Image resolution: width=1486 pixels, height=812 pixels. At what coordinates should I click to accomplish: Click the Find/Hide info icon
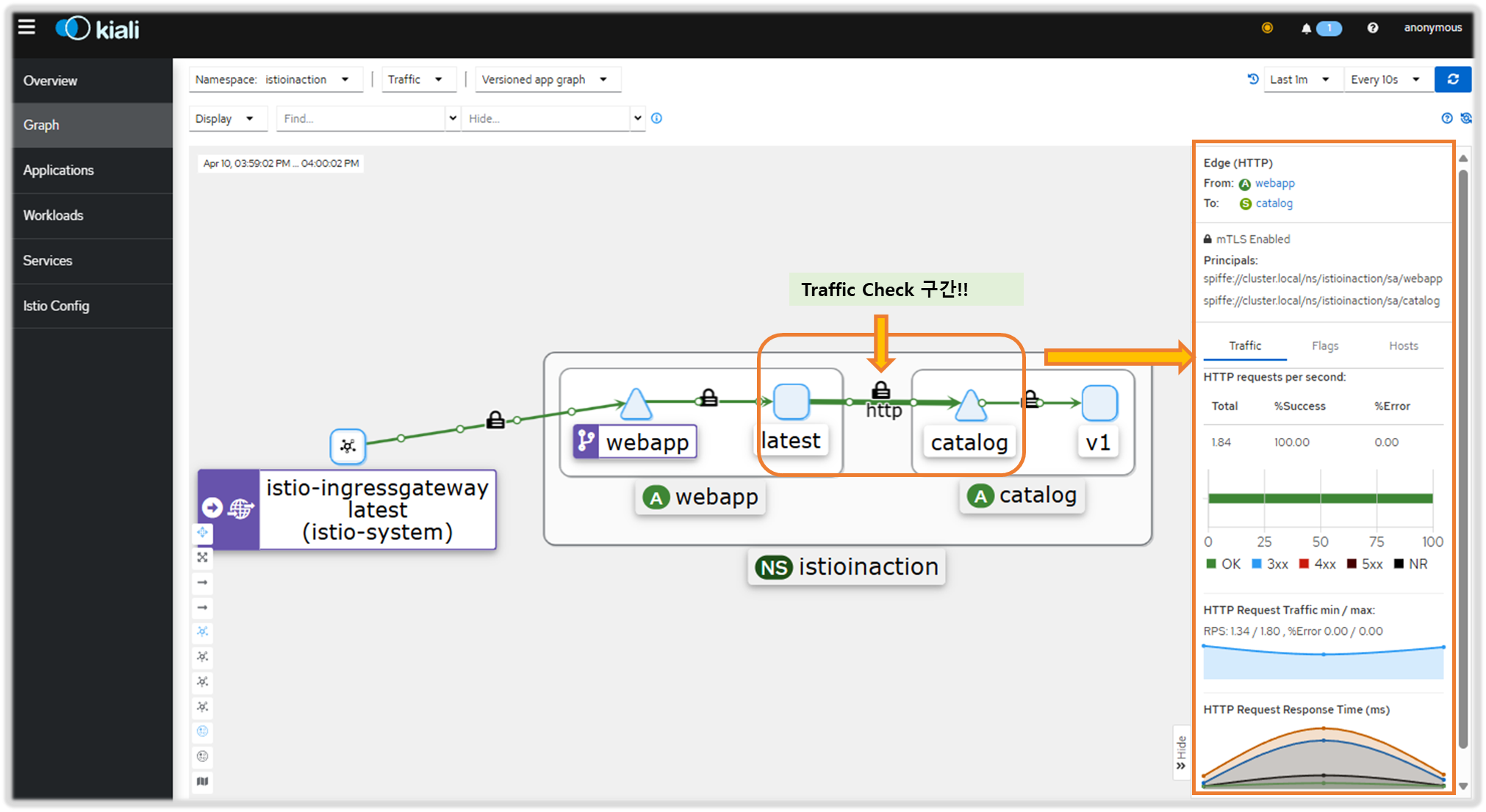tap(656, 118)
